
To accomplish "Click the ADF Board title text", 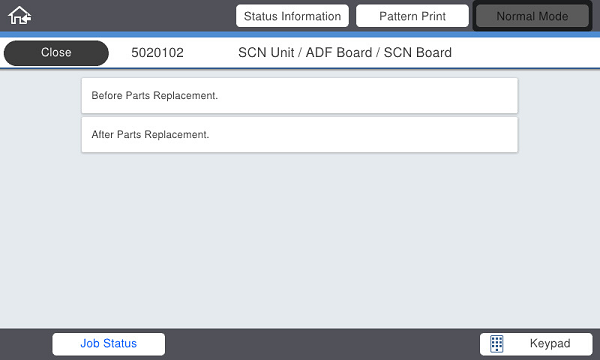I will (x=339, y=53).
